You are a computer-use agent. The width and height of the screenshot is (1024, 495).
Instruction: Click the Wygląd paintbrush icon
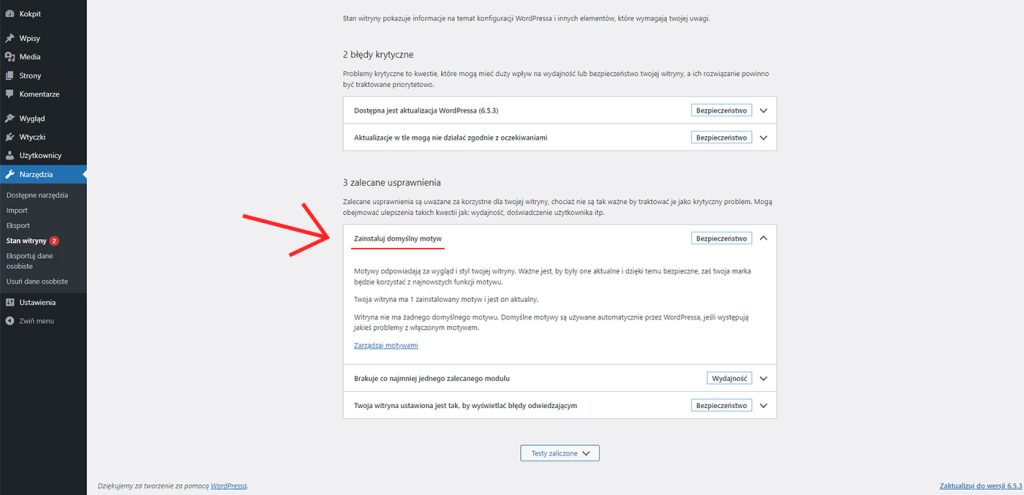pyautogui.click(x=10, y=119)
